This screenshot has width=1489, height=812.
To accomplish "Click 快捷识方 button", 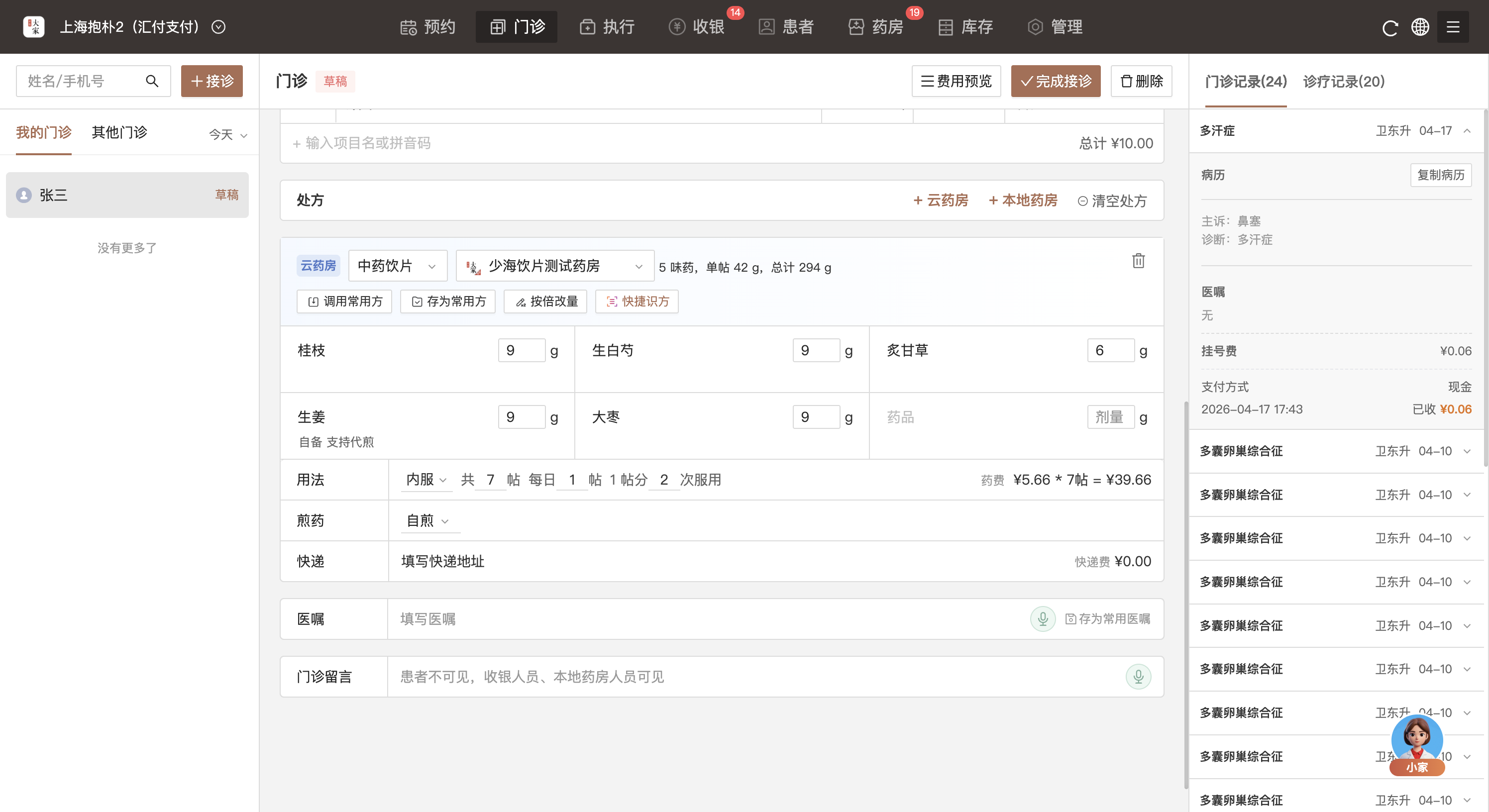I will tap(637, 301).
